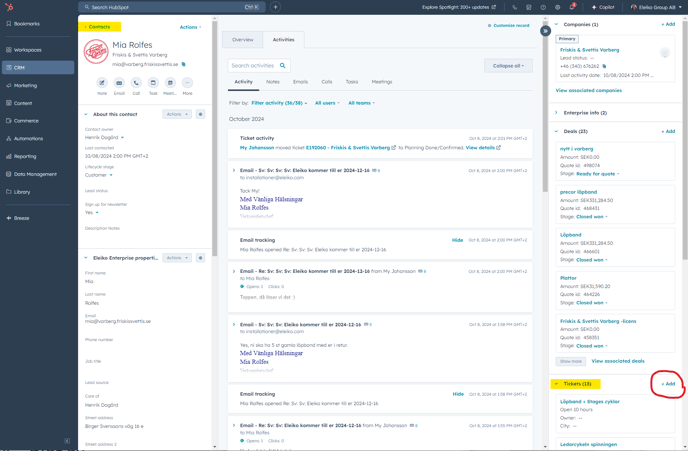This screenshot has width=688, height=451.
Task: Expand the Enterprise info section
Action: [x=557, y=113]
